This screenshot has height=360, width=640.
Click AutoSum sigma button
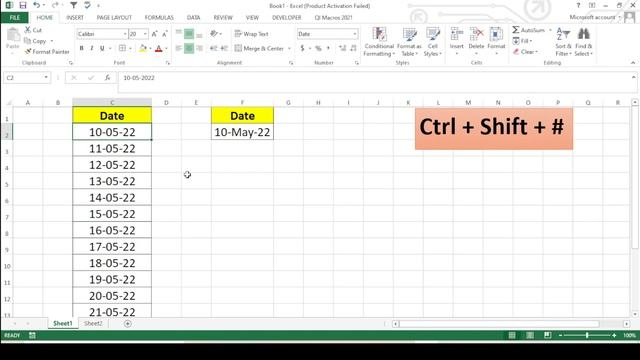tap(529, 30)
